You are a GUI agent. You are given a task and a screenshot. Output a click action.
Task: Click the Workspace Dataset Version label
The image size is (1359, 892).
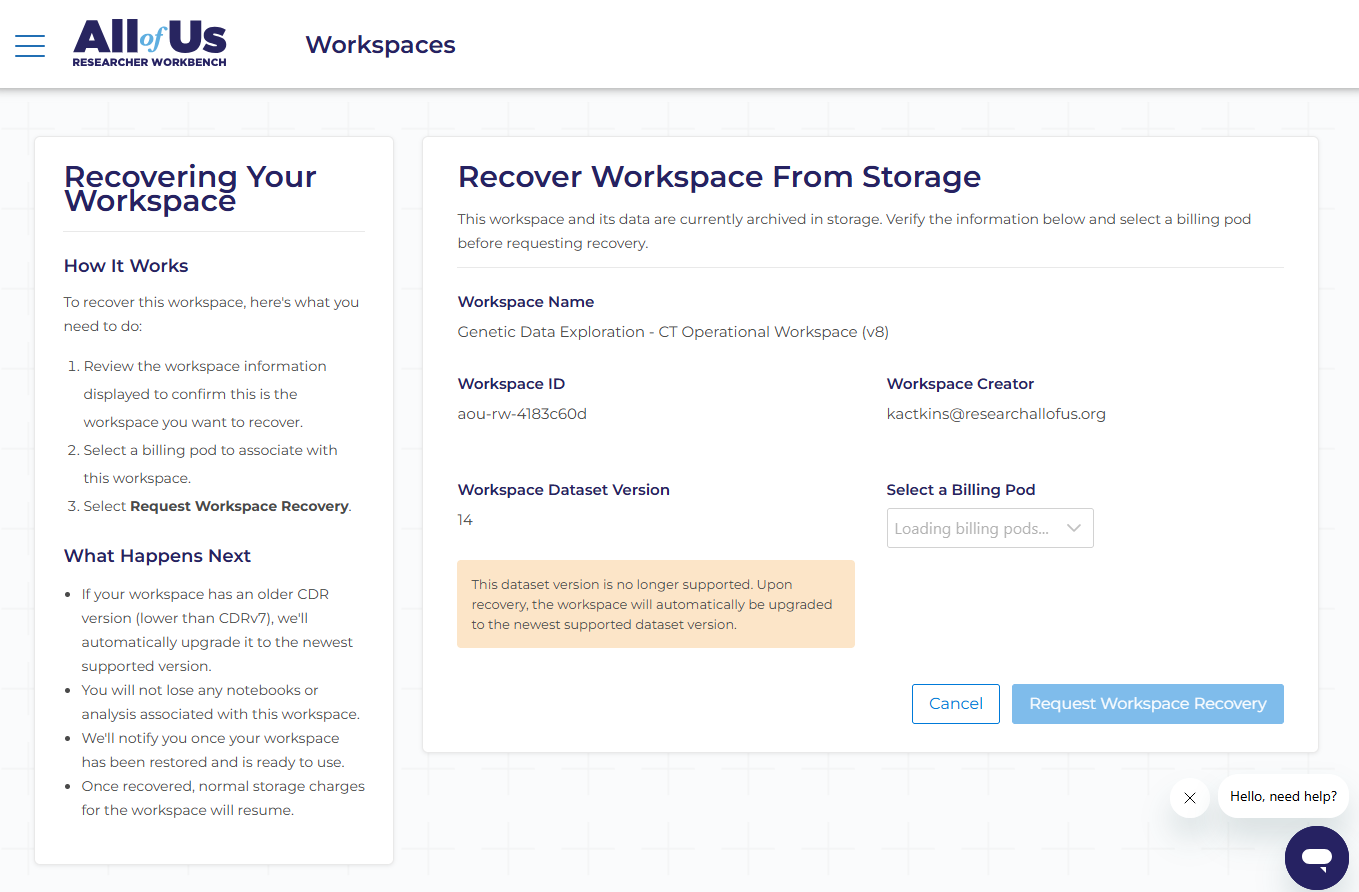564,490
